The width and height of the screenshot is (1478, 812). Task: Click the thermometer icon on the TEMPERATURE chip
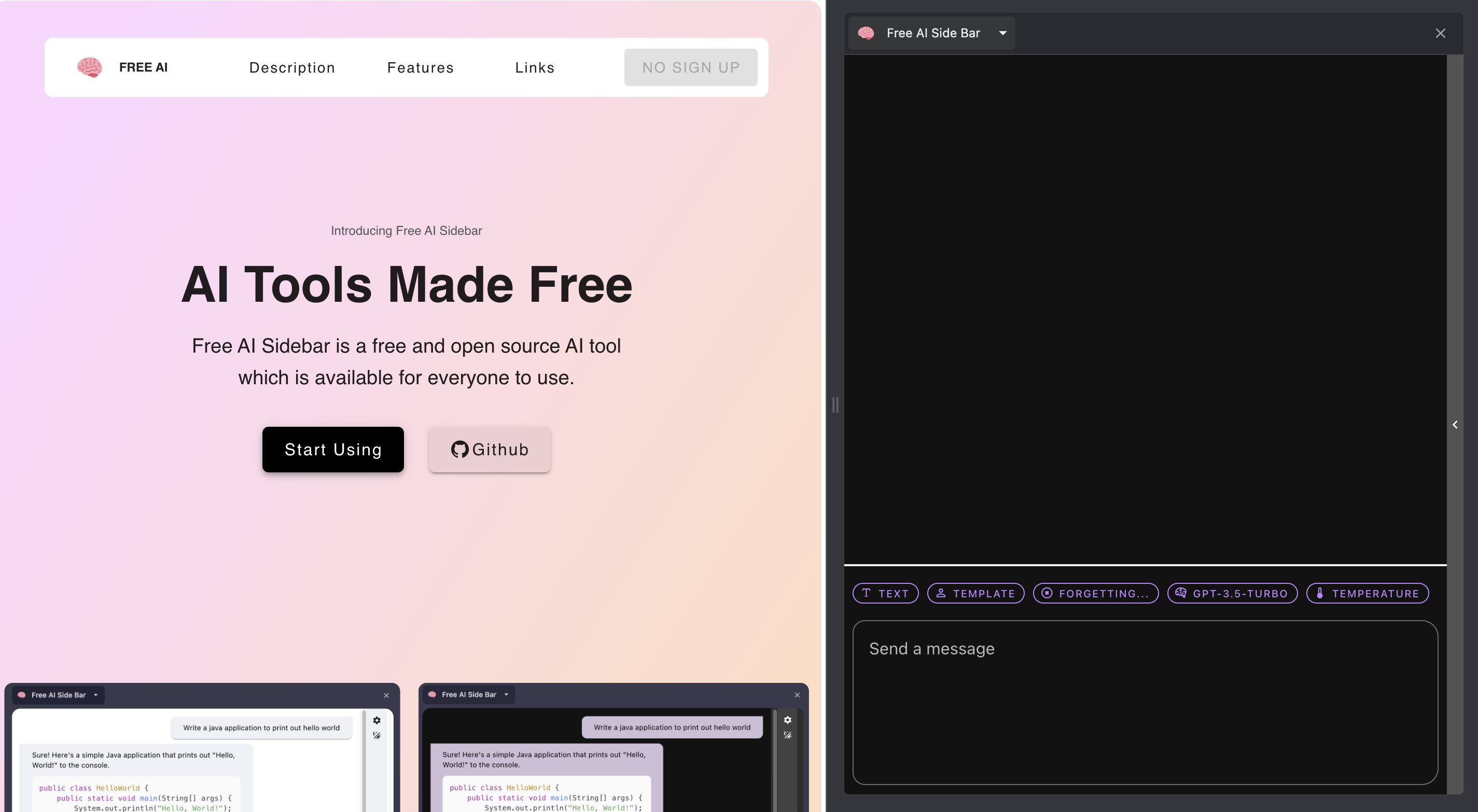pos(1320,593)
